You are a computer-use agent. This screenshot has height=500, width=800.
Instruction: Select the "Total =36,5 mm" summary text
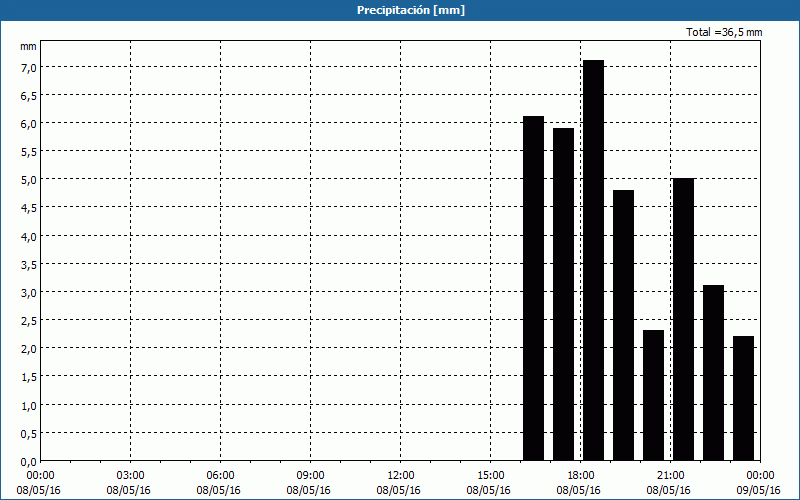[724, 32]
